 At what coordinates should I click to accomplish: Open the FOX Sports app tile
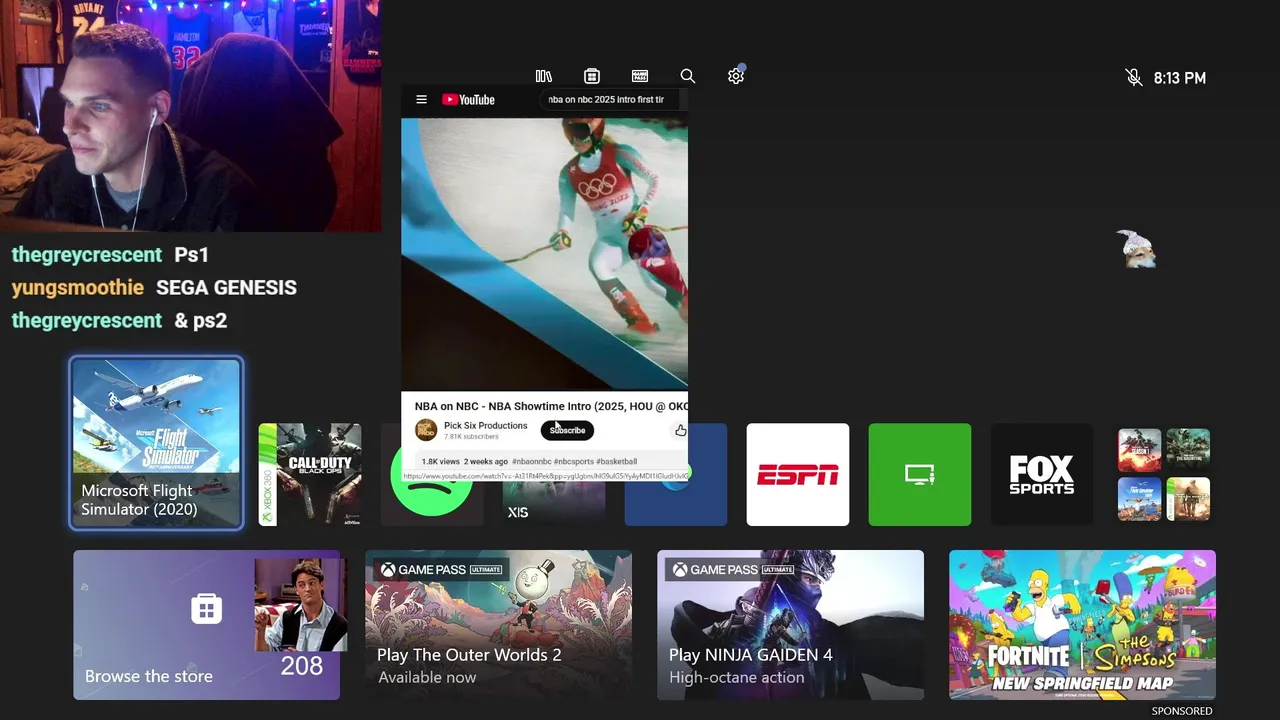[x=1042, y=474]
